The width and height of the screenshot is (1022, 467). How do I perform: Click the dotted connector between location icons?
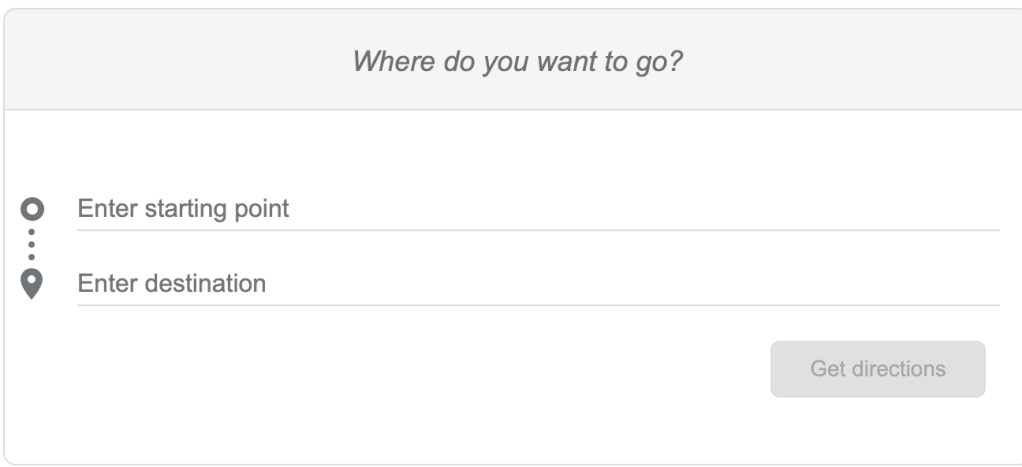pyautogui.click(x=33, y=244)
